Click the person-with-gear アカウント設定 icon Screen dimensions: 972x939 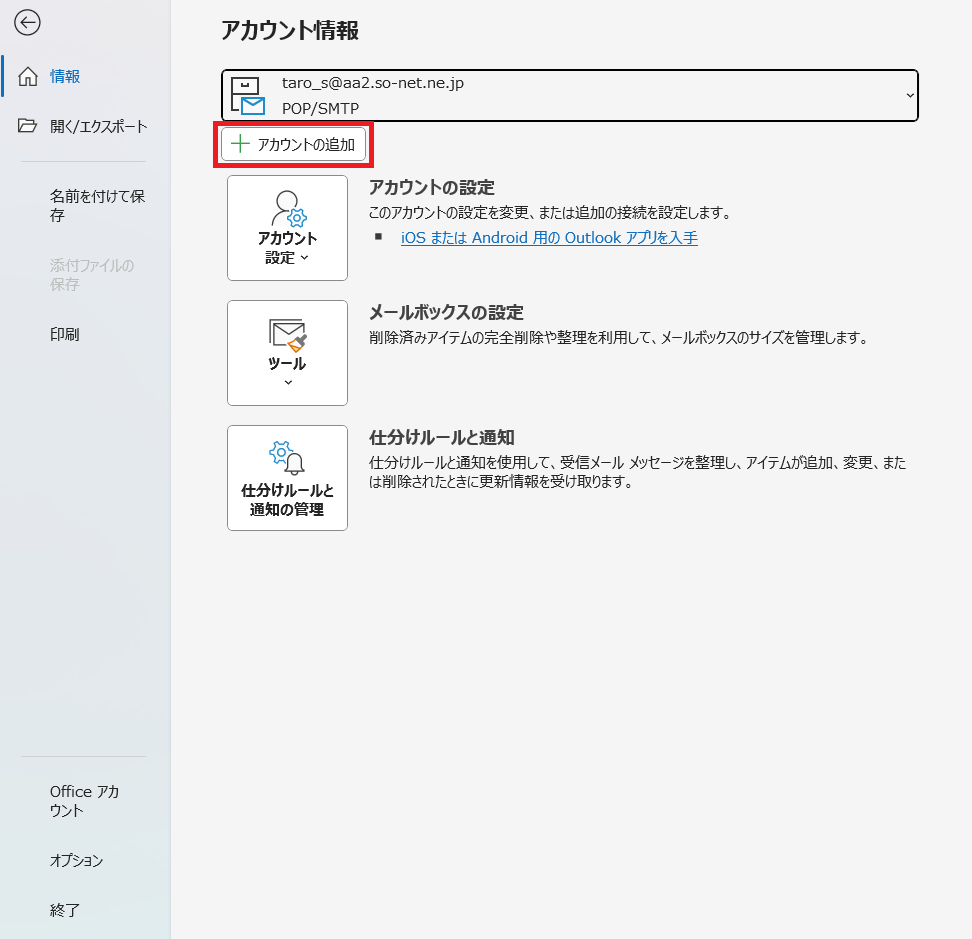pyautogui.click(x=288, y=208)
